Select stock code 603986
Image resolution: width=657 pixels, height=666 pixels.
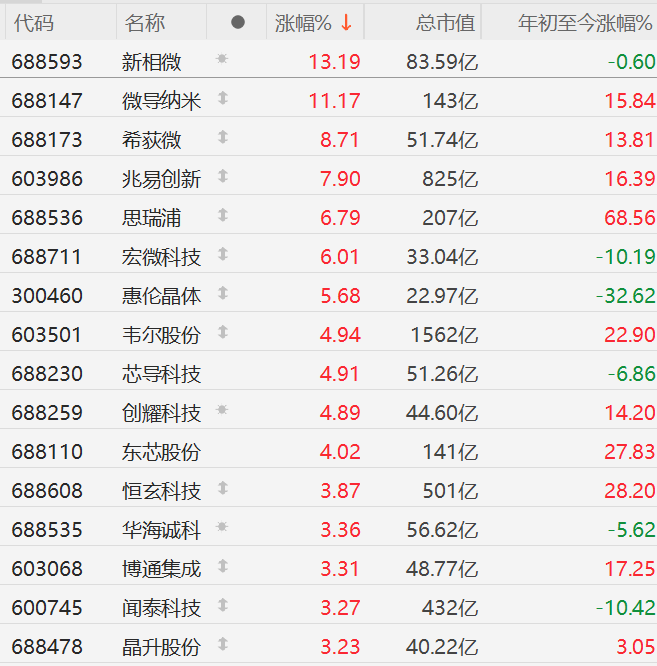click(x=47, y=179)
